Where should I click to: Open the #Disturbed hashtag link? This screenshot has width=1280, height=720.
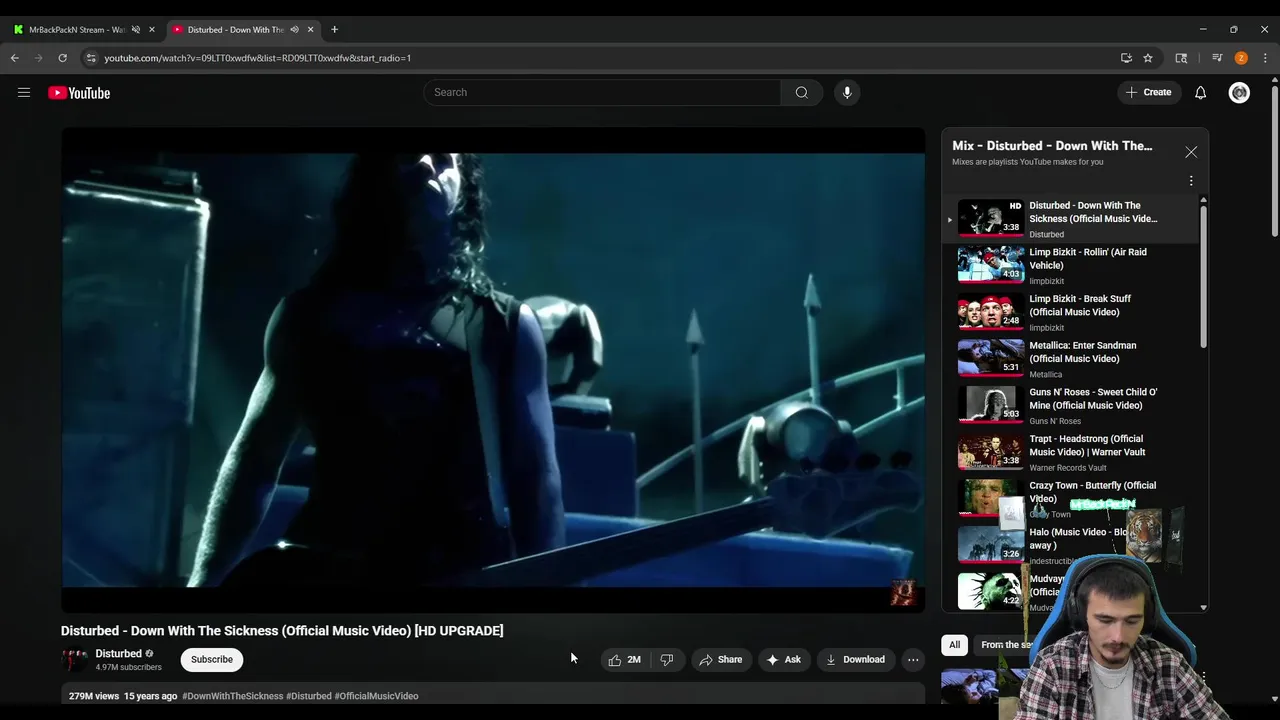point(309,696)
